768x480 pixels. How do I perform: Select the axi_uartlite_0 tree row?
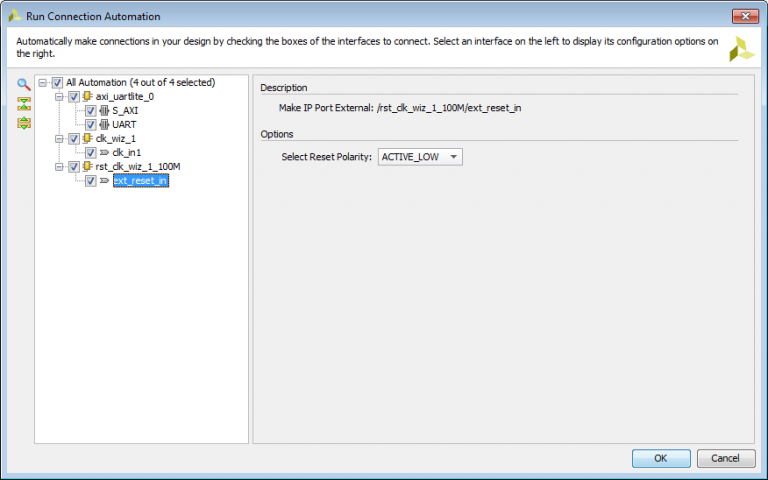(x=124, y=96)
